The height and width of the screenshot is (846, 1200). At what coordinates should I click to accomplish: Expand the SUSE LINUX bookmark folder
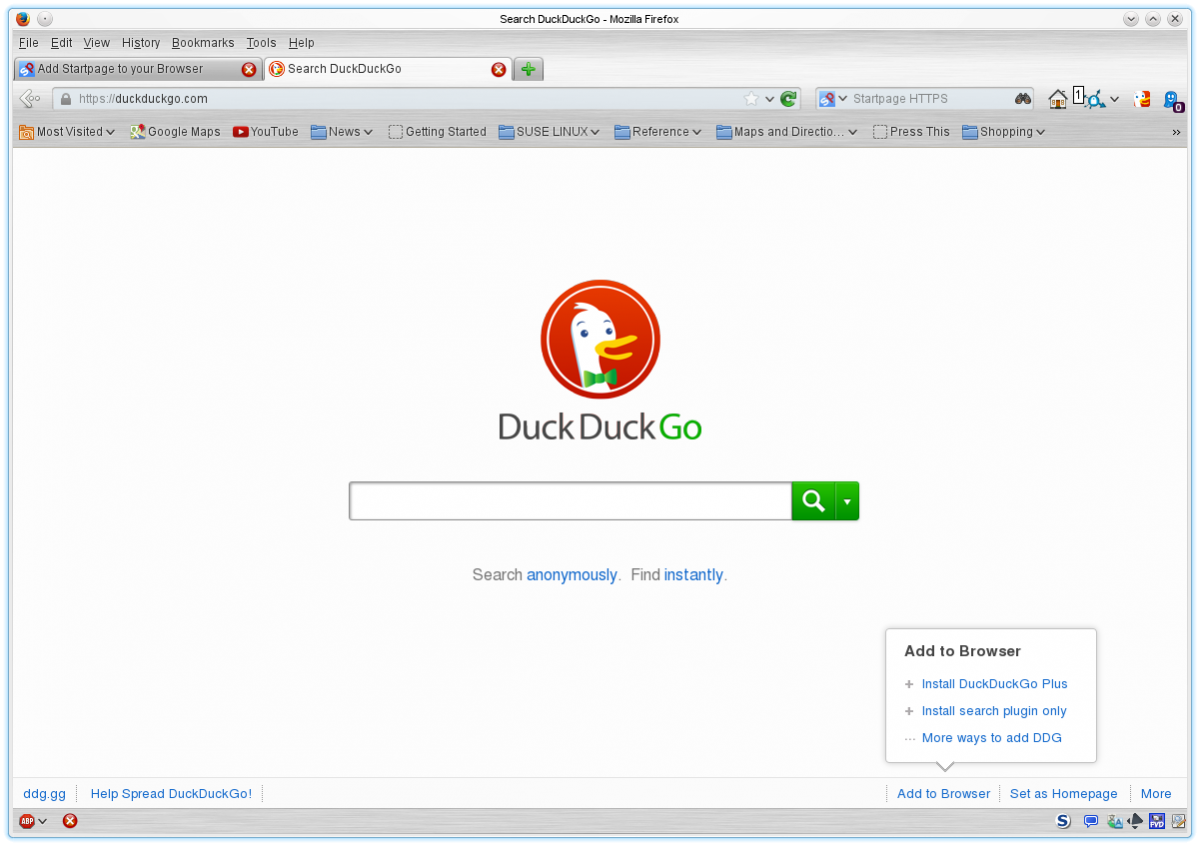click(x=549, y=131)
